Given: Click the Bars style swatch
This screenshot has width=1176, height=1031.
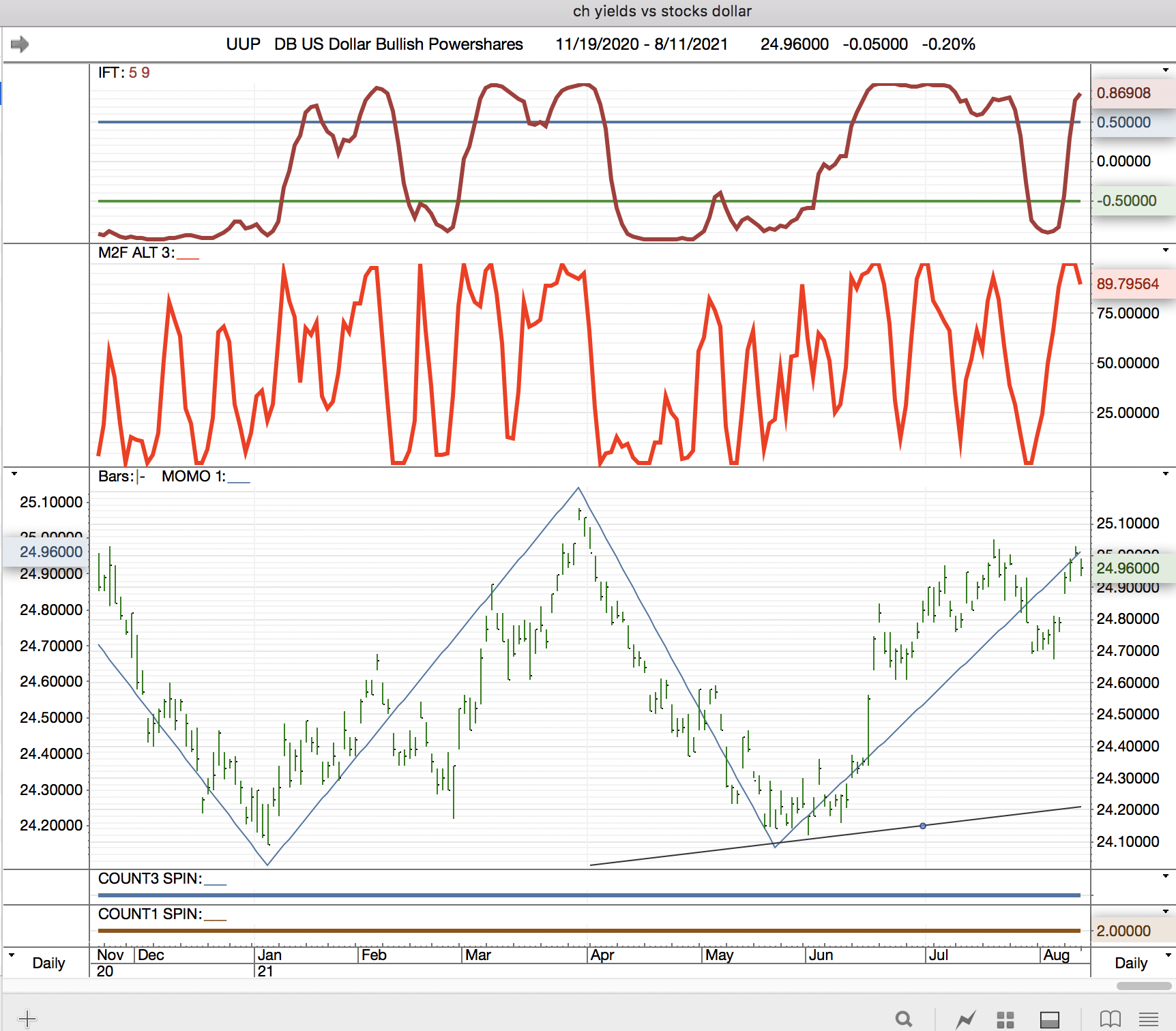Looking at the screenshot, I should point(141,477).
